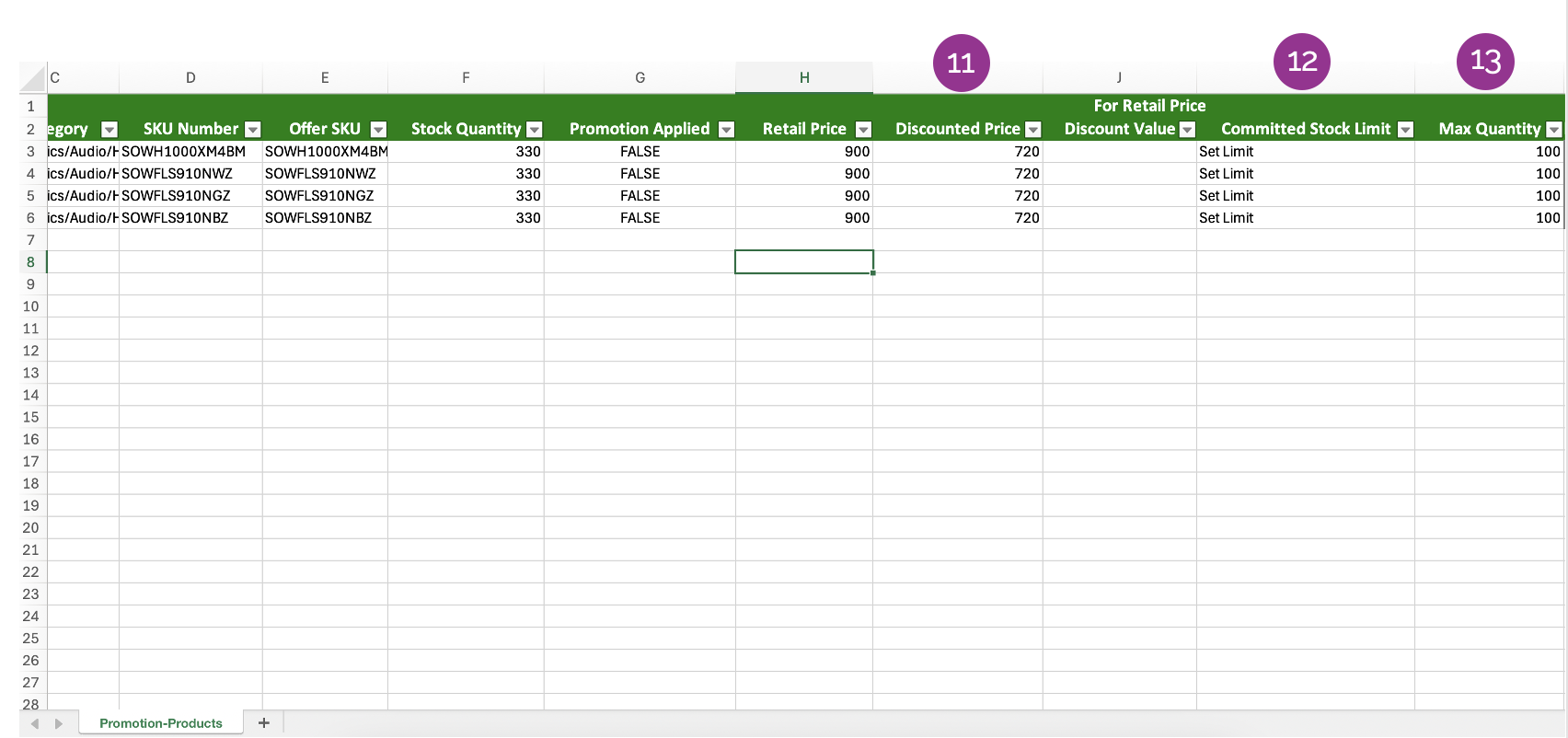Open the Committed Stock Limit filter dropdown

point(1405,130)
